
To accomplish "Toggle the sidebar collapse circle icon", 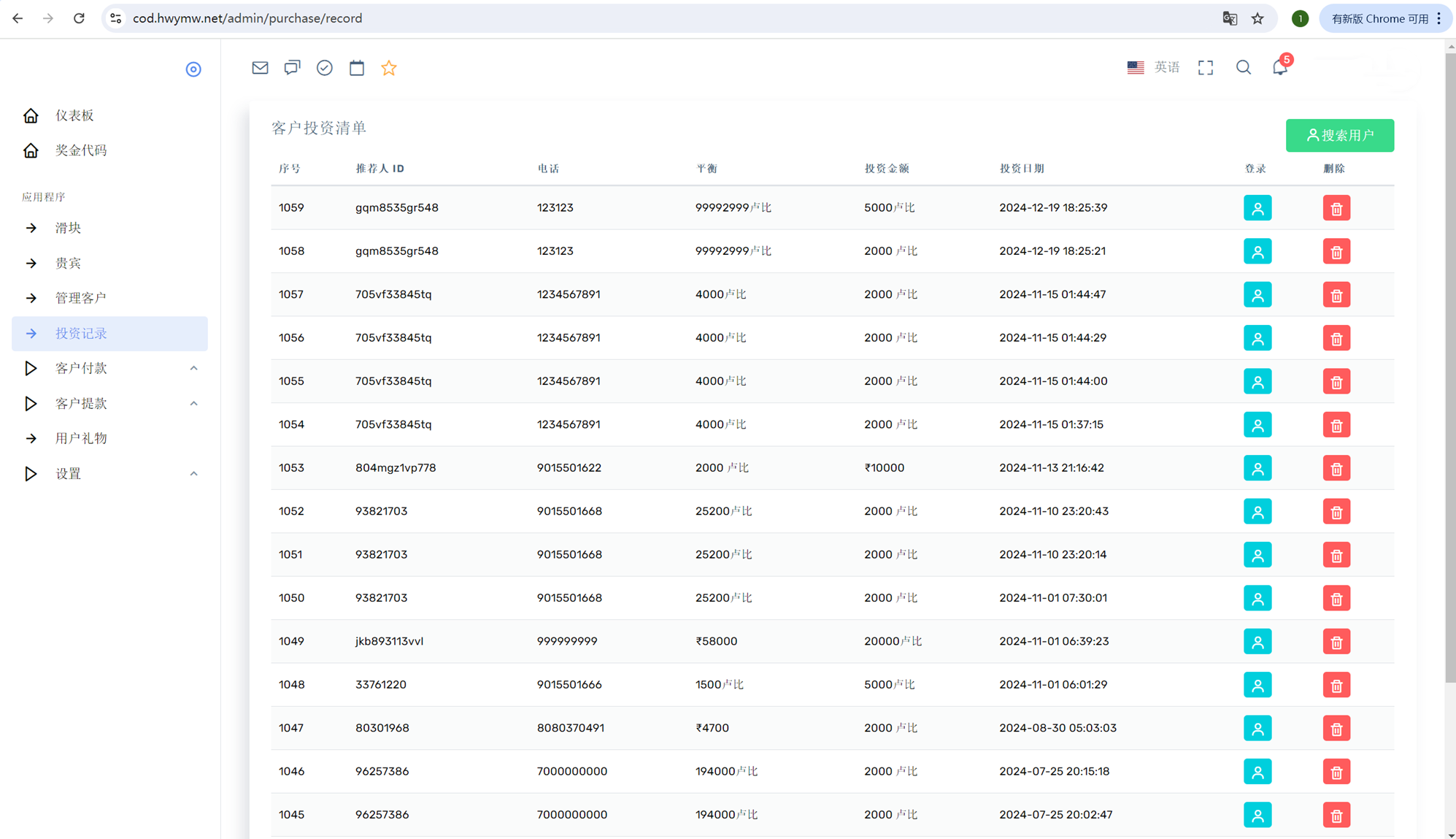I will click(x=193, y=69).
